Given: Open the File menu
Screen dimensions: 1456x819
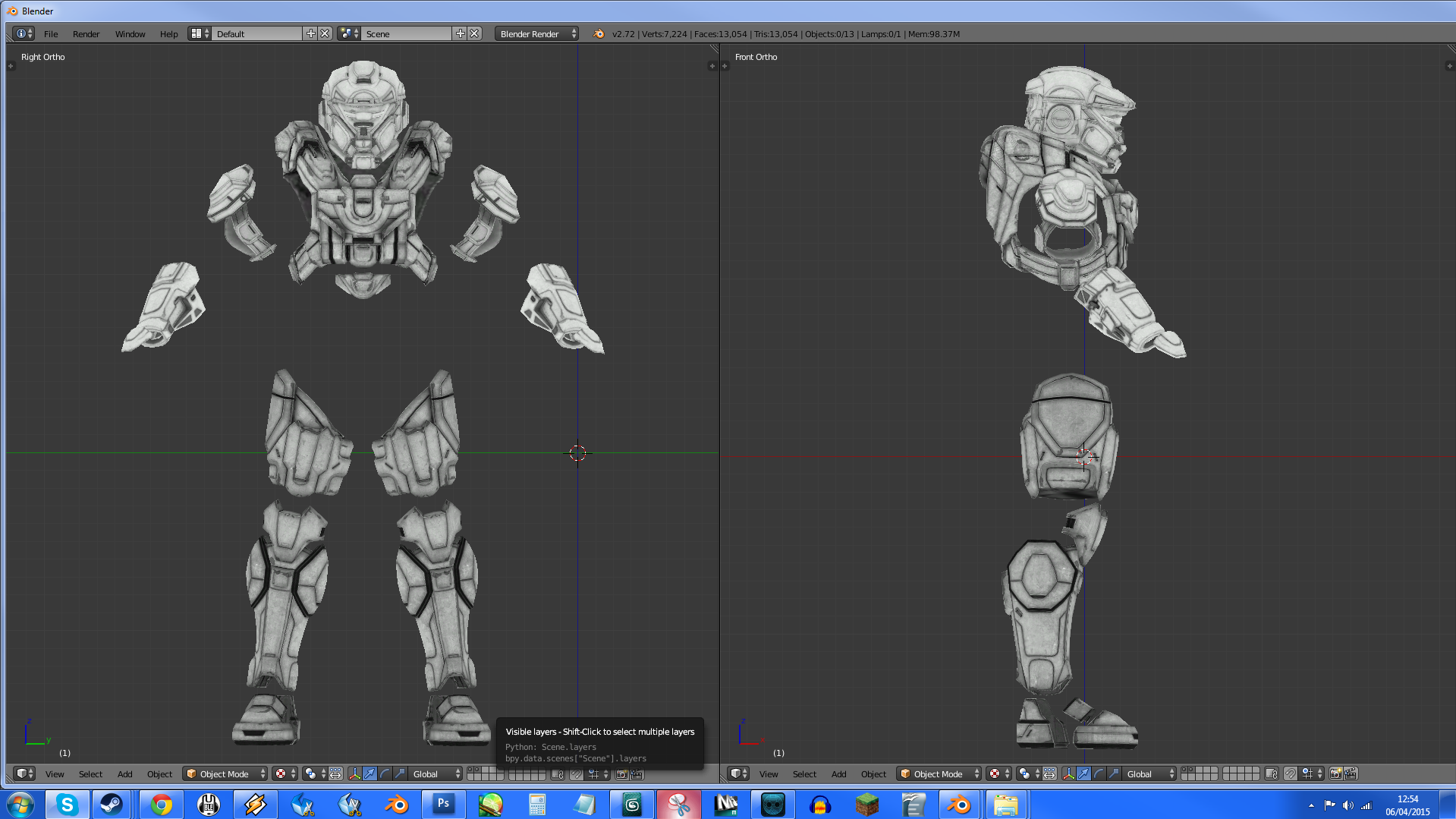Looking at the screenshot, I should pyautogui.click(x=51, y=34).
